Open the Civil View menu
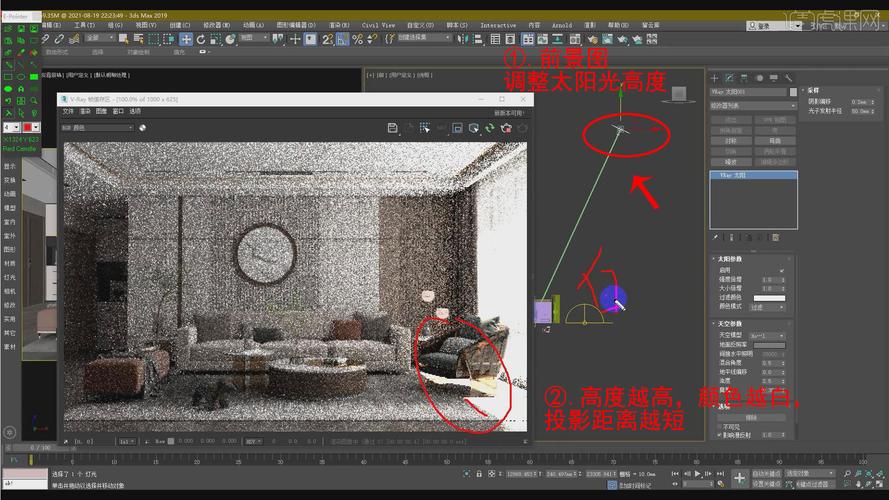The width and height of the screenshot is (889, 500). click(378, 25)
